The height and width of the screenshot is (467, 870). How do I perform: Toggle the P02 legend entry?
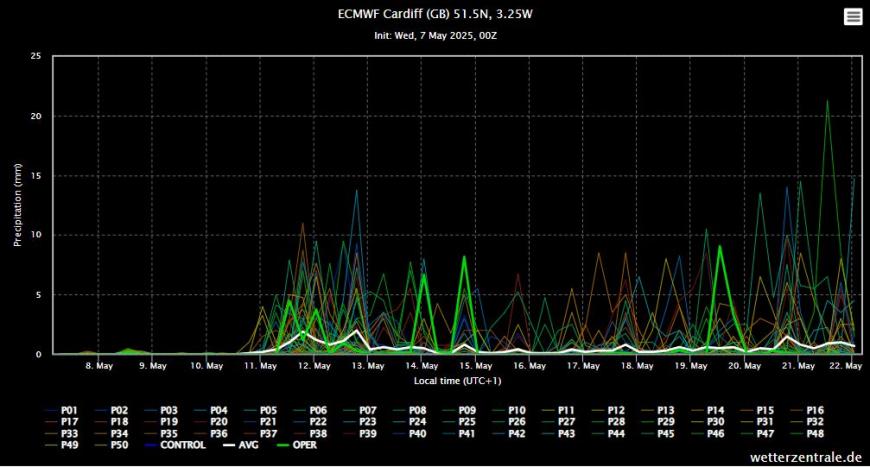tap(112, 410)
